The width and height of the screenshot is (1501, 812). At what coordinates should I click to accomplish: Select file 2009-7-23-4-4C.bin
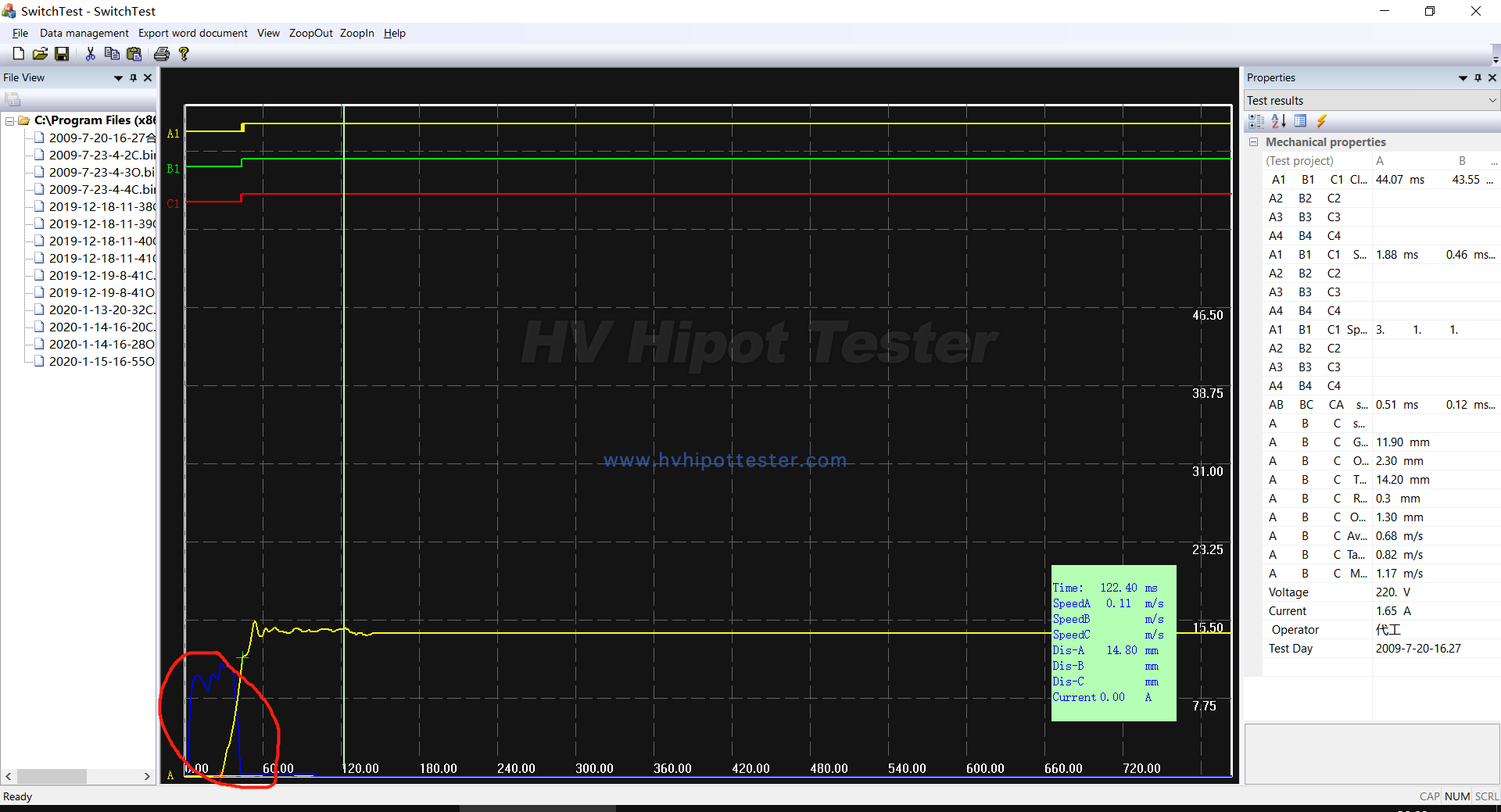coord(102,189)
